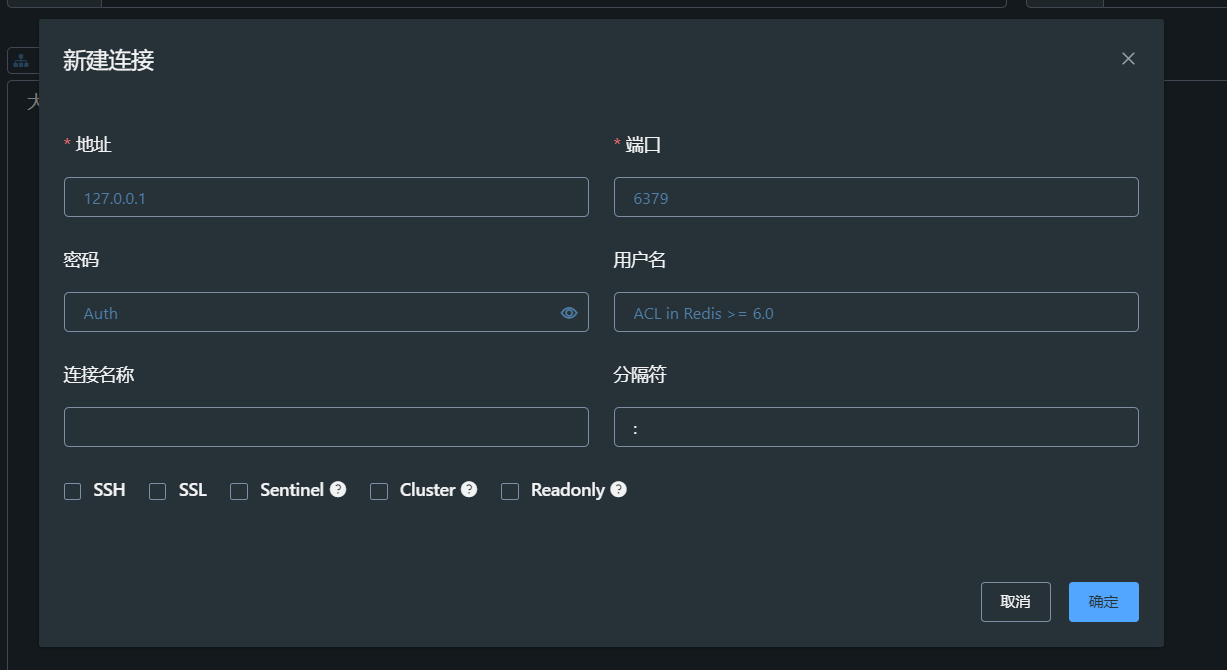Tick the Sentinel checkbox
This screenshot has height=670, width=1227.
(x=239, y=491)
